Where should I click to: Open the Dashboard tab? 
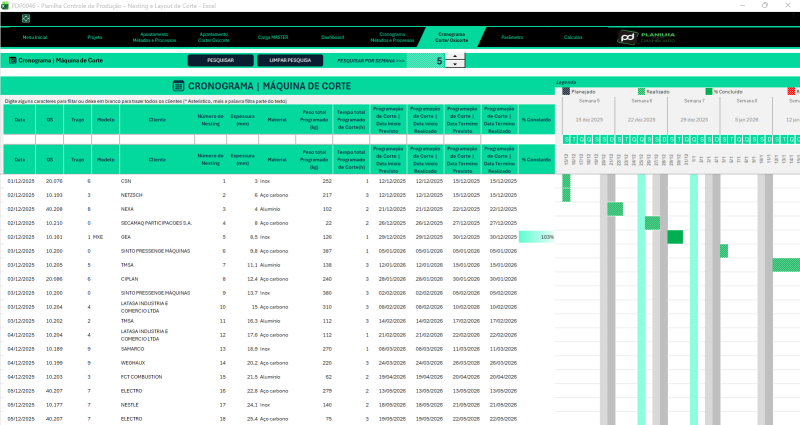click(333, 37)
